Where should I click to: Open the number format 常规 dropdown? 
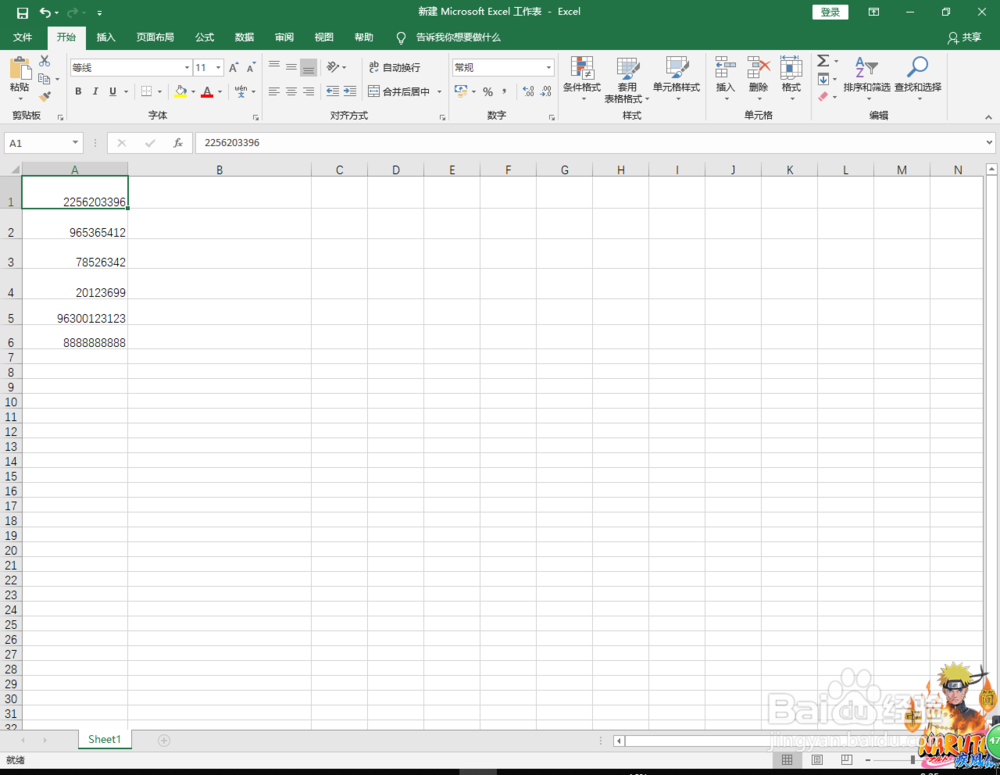548,68
